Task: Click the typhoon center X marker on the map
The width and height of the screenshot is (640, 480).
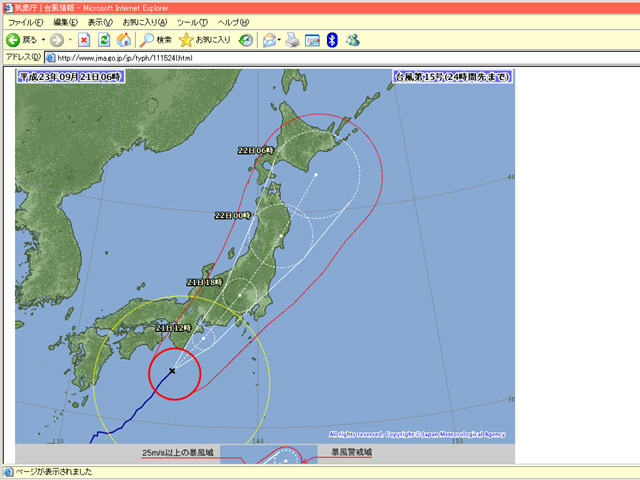Action: coord(172,371)
